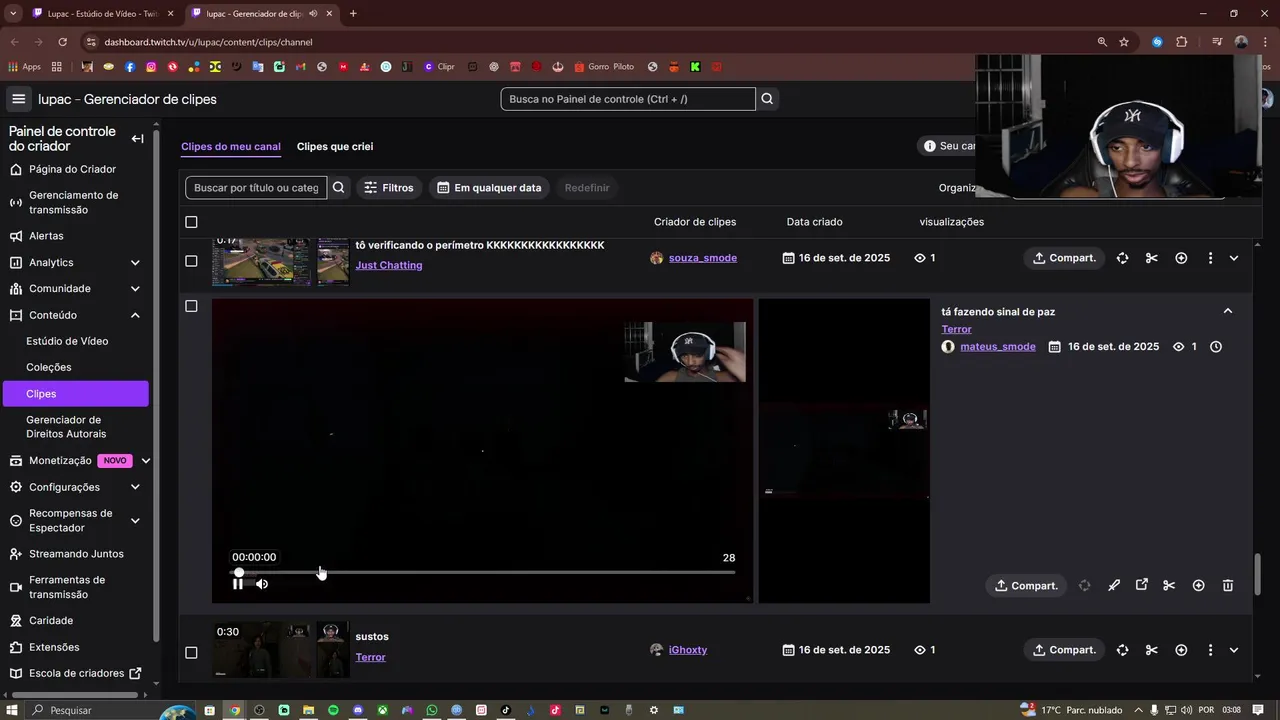The width and height of the screenshot is (1280, 720).
Task: Open three-dot menu for sustos clip
Action: coord(1210,650)
